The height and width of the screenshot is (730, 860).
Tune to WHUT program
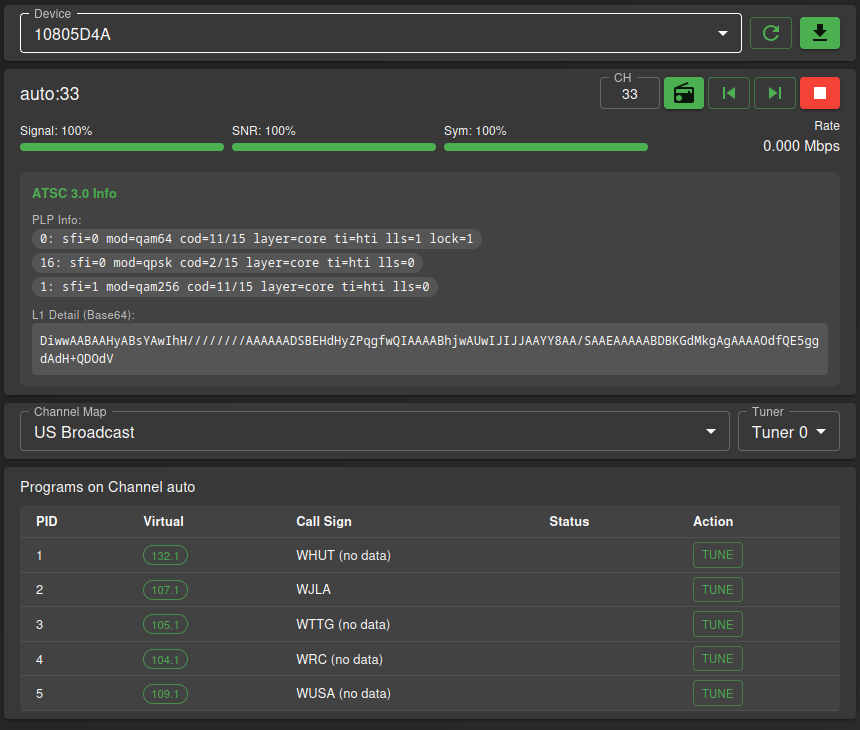click(x=717, y=555)
